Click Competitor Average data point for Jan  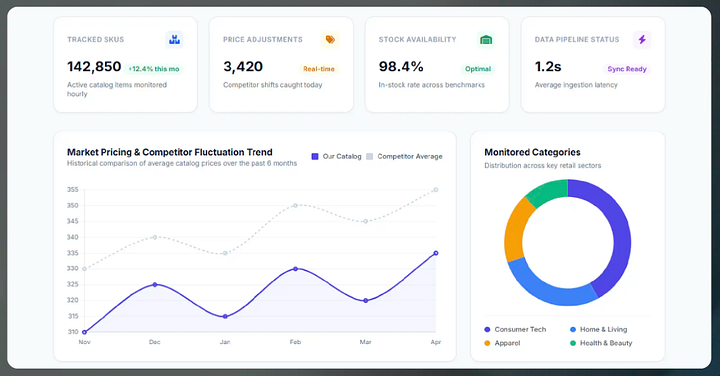(x=225, y=253)
